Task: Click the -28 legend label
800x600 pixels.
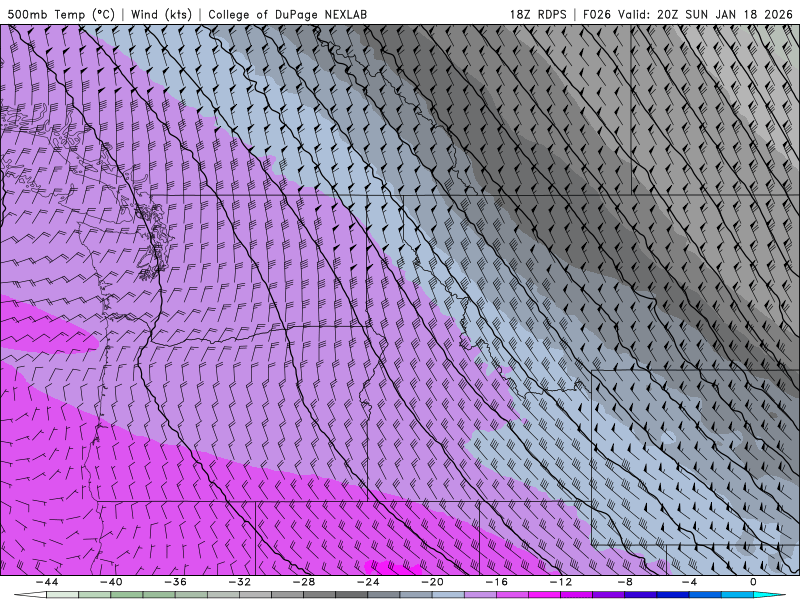Action: 304,582
